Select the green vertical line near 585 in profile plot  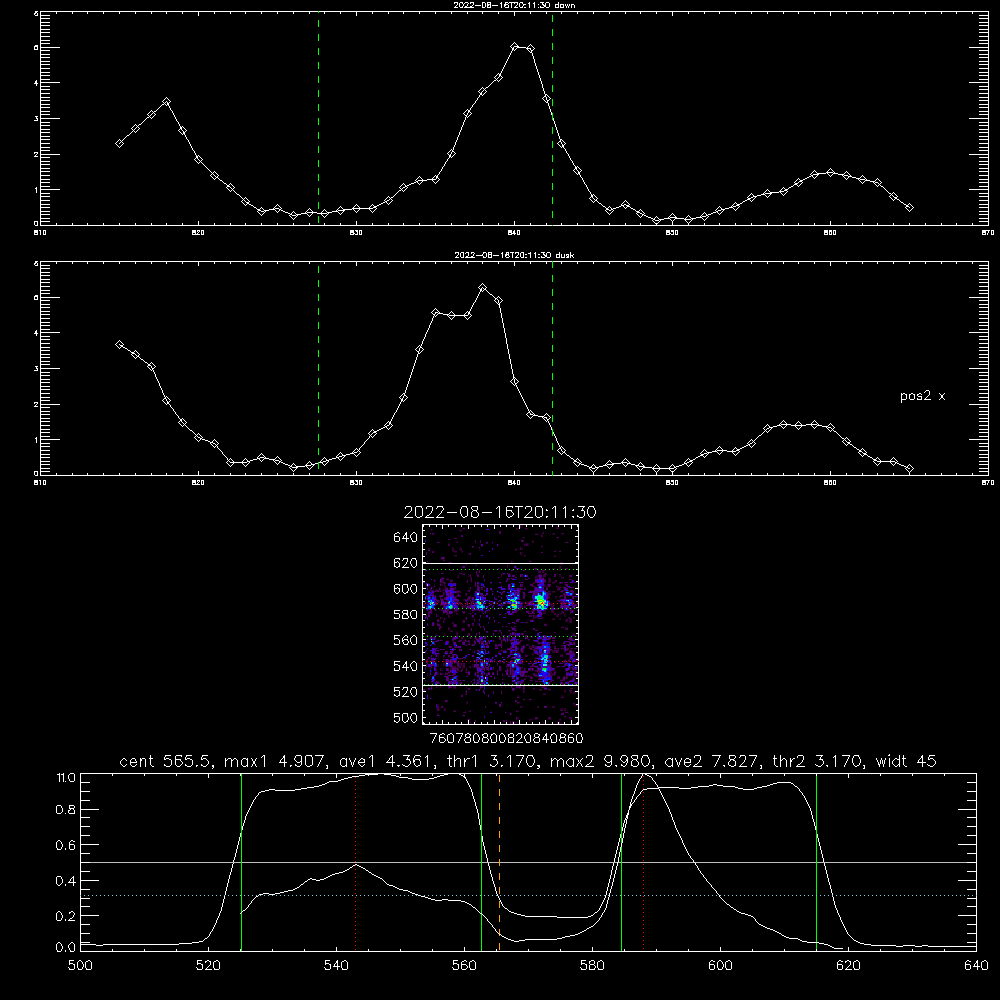coord(621,862)
